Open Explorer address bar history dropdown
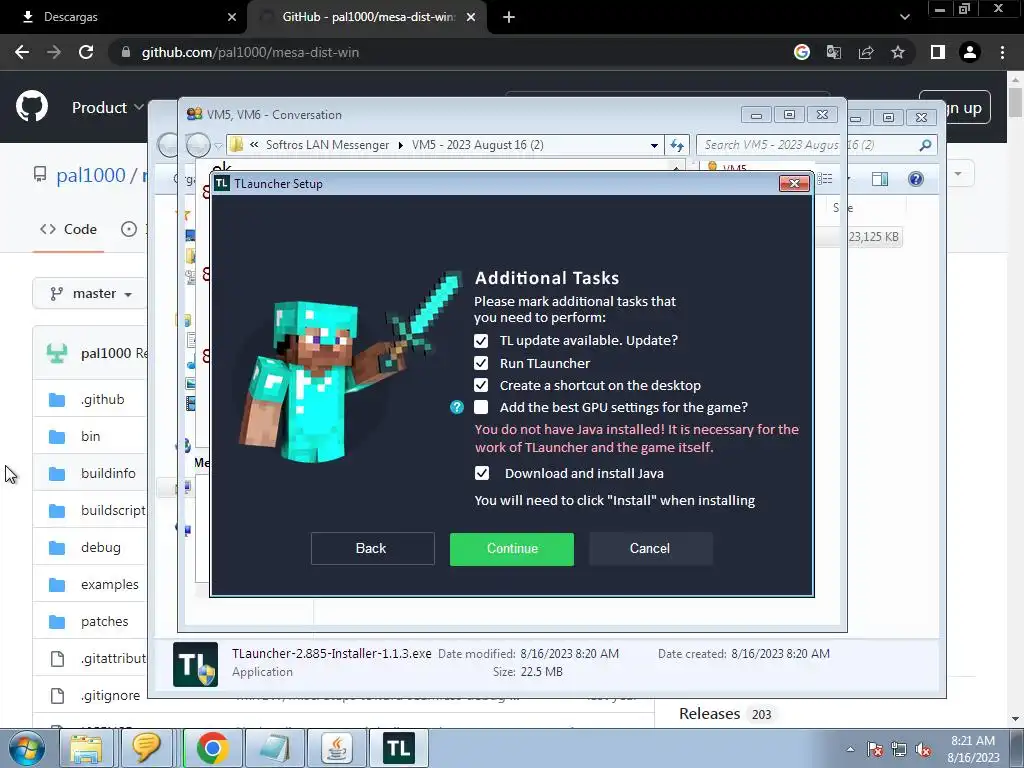 [x=654, y=145]
